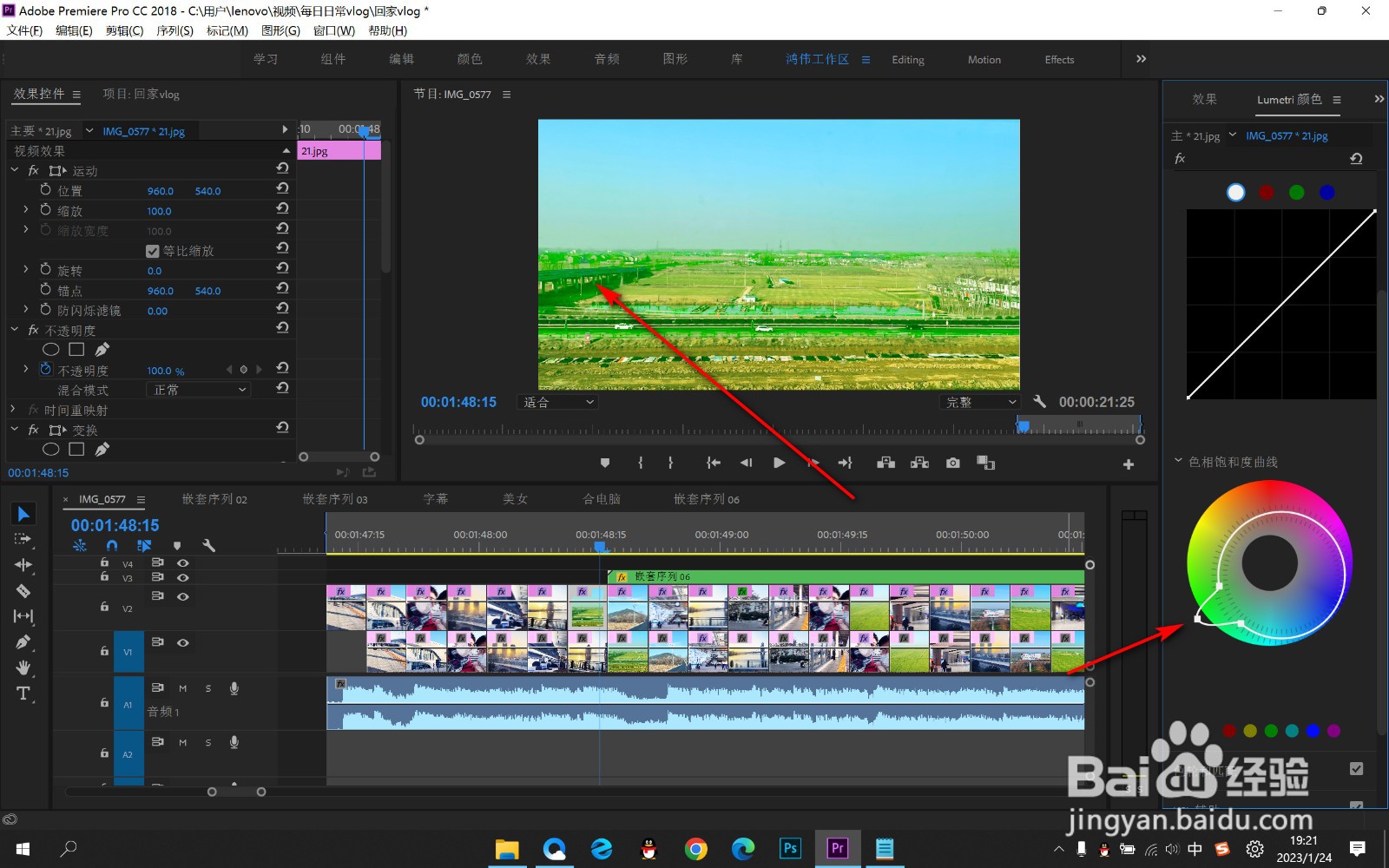Viewport: 1389px width, 868px height.
Task: Open the 混合模式 blend mode dropdown
Action: click(200, 390)
